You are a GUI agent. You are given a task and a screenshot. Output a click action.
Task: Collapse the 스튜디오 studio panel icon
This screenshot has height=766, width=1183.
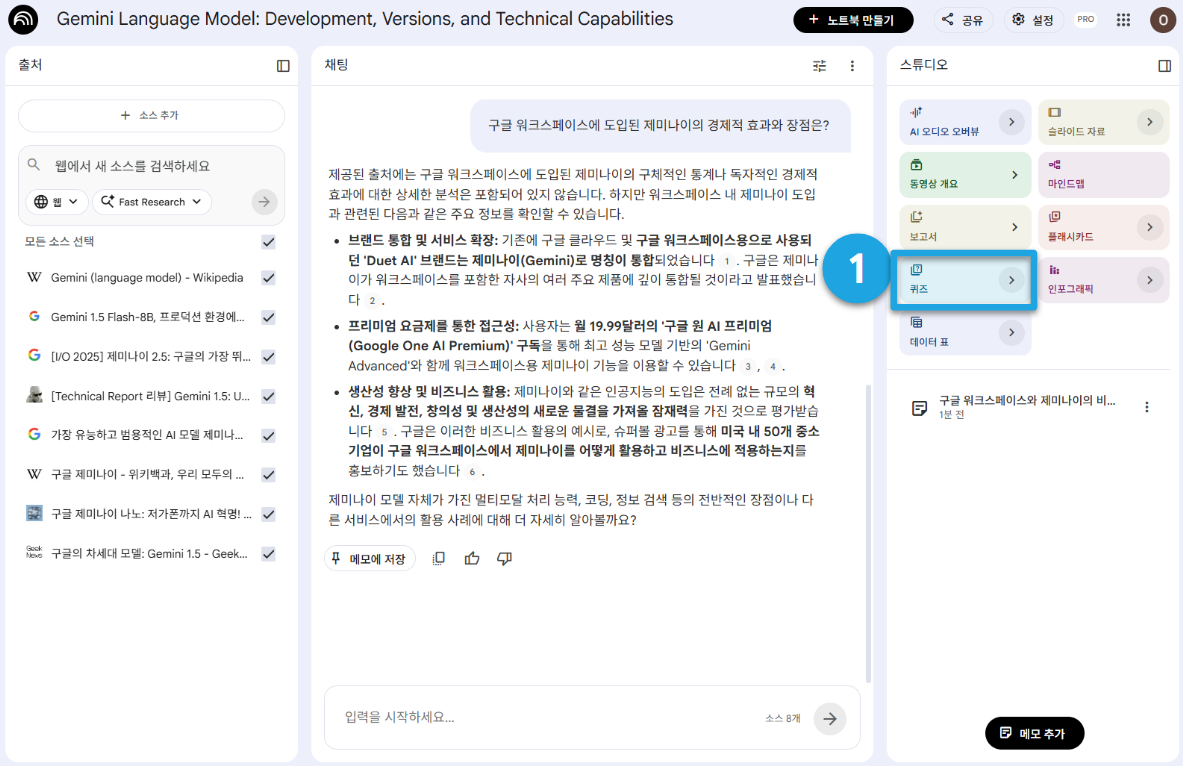pyautogui.click(x=1164, y=66)
